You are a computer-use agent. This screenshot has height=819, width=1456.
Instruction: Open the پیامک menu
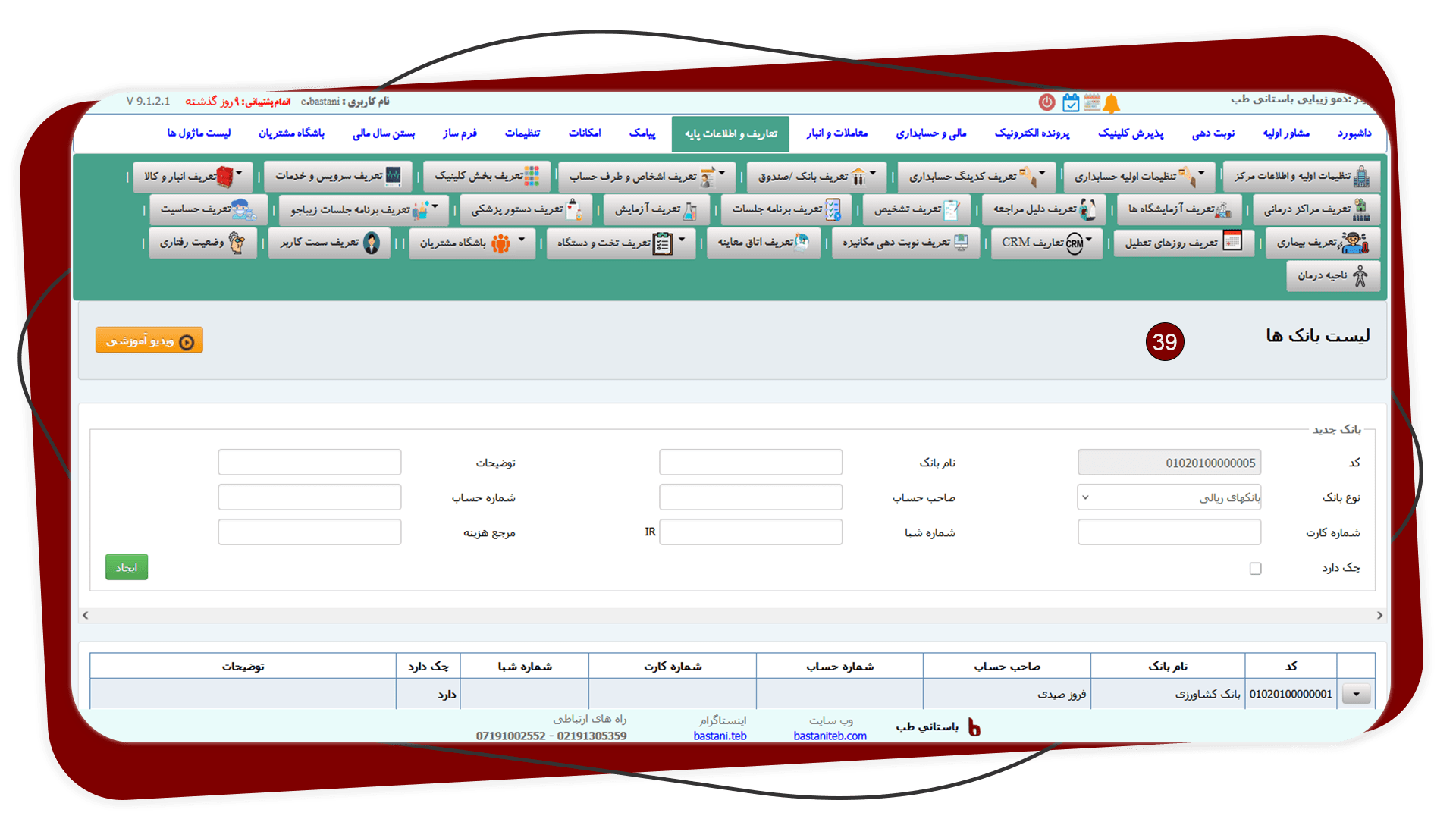[x=642, y=133]
